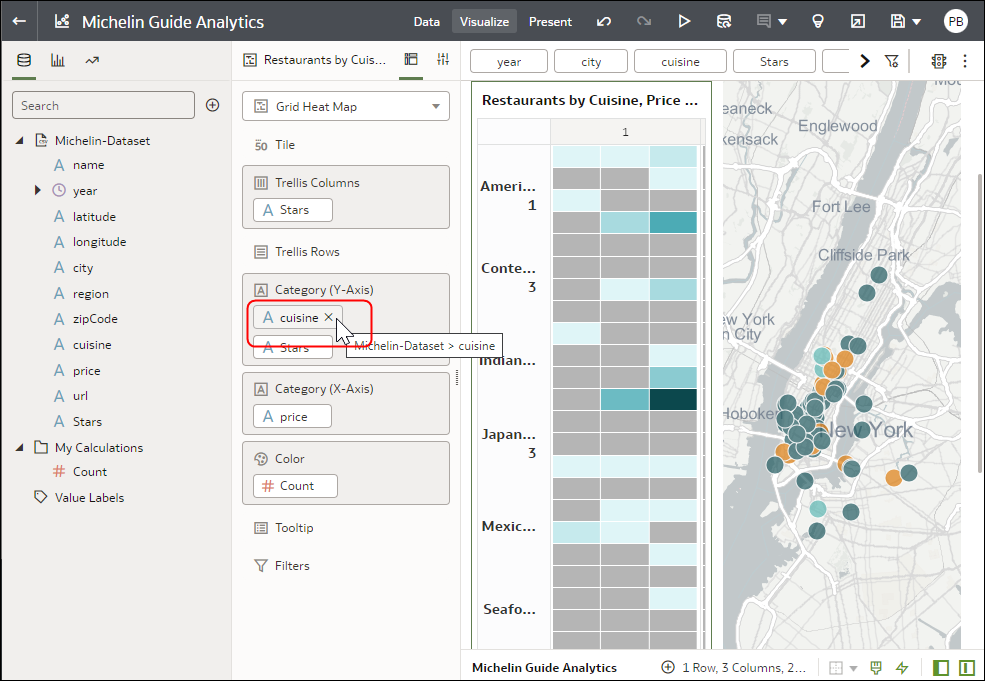Image resolution: width=985 pixels, height=681 pixels.
Task: Toggle the brushing icon in status bar
Action: tap(876, 667)
